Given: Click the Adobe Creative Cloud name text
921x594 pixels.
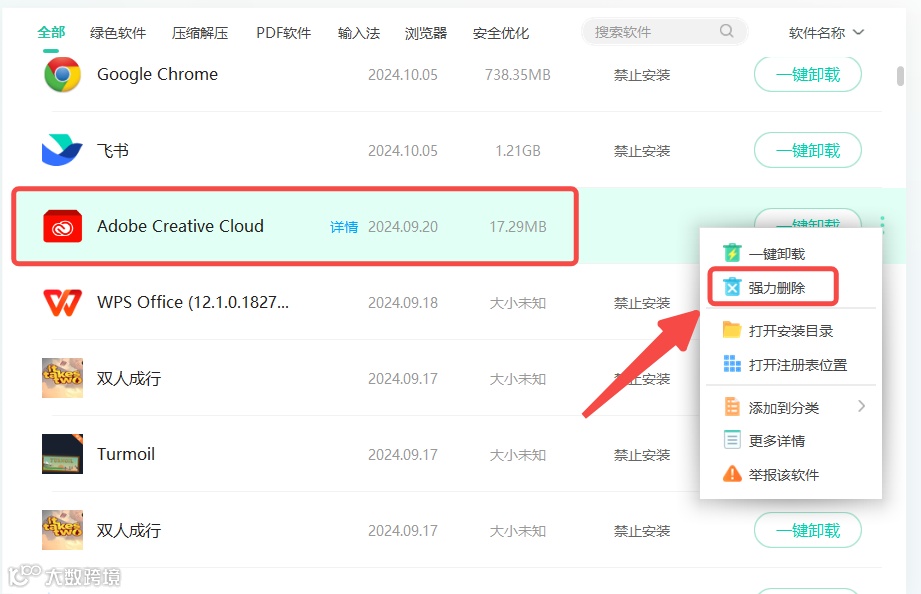Looking at the screenshot, I should 180,226.
